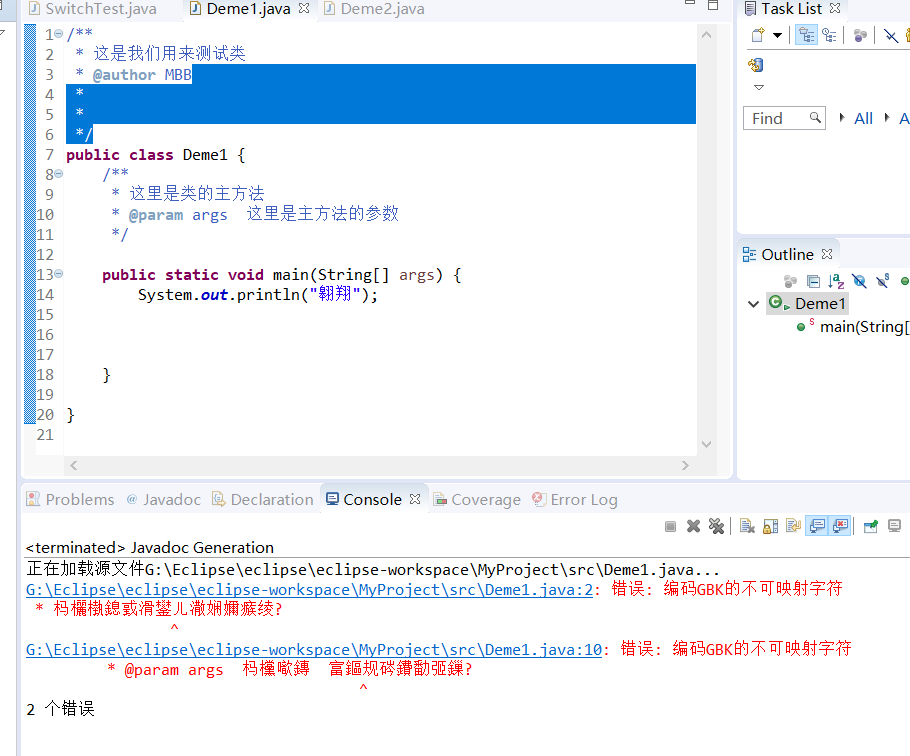Click editor horizontal scrollbar right arrow

[685, 465]
